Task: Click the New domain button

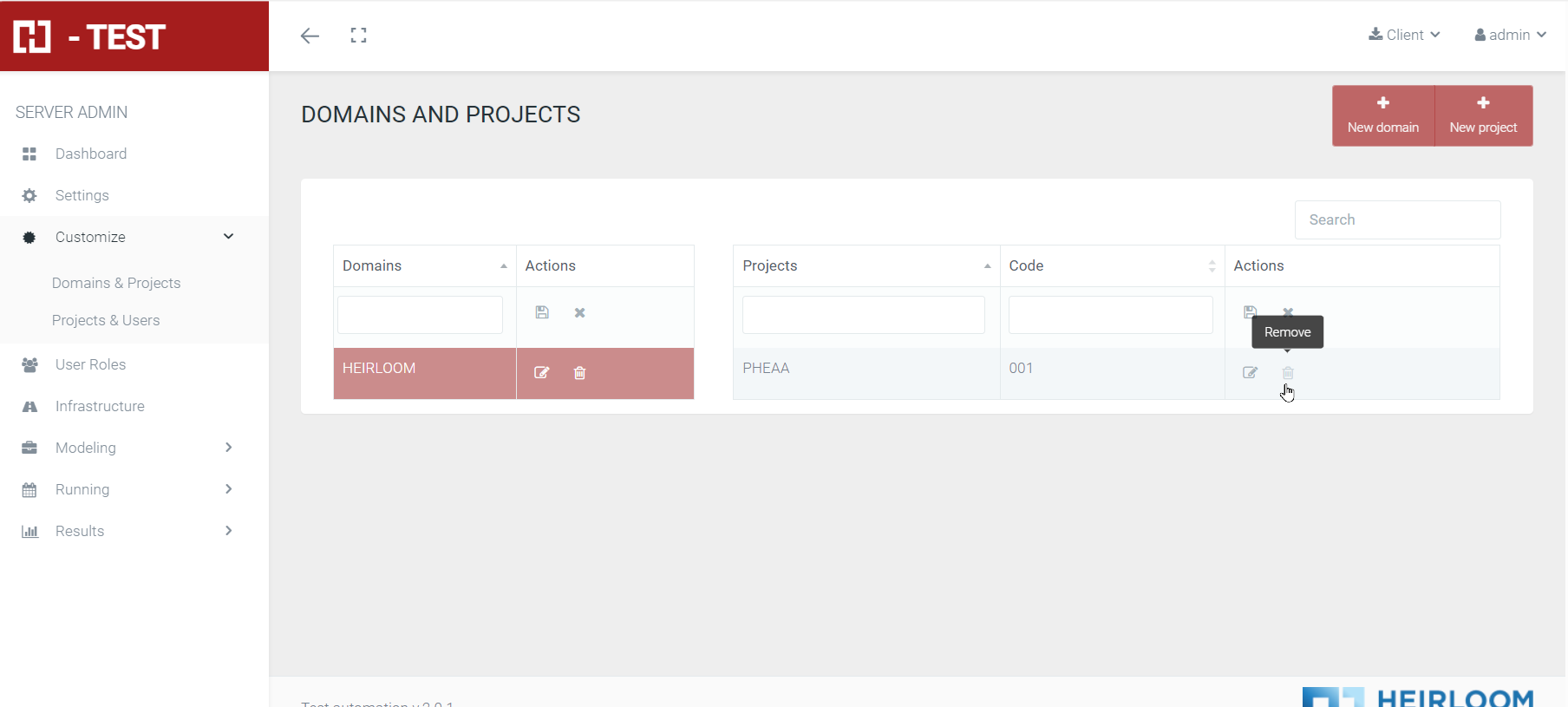Action: (1383, 115)
